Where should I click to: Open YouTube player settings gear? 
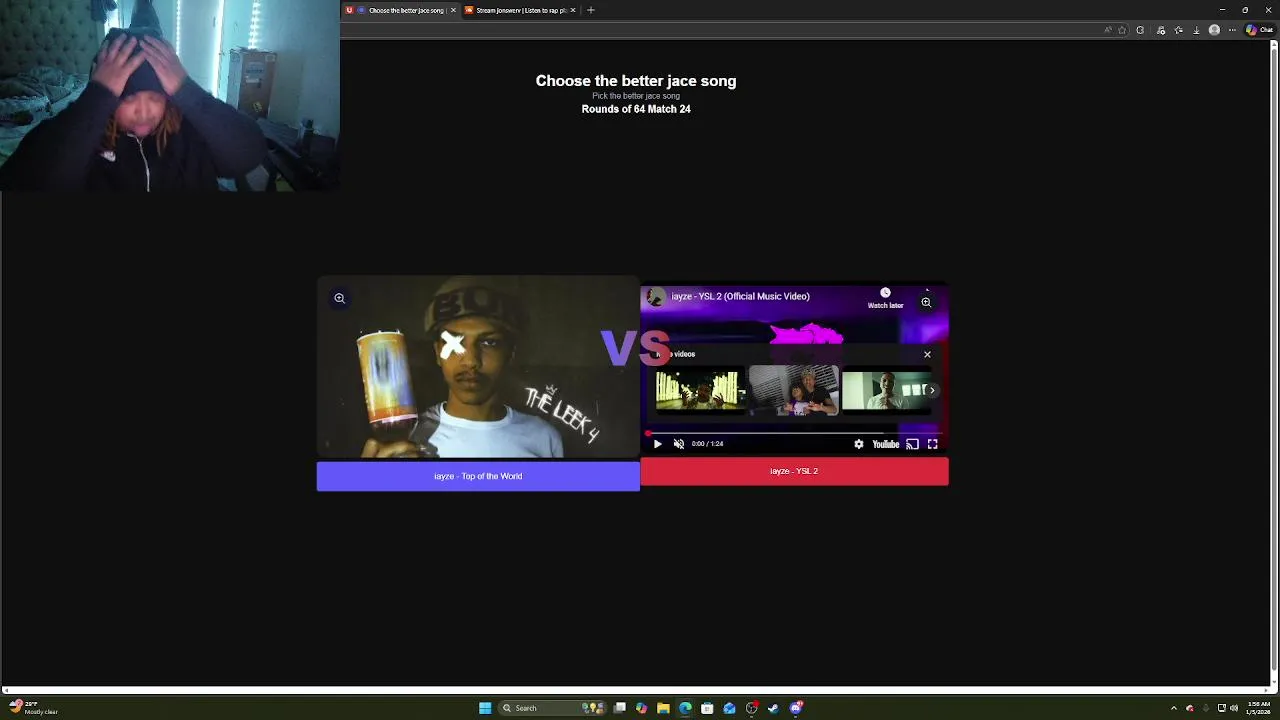(x=858, y=444)
